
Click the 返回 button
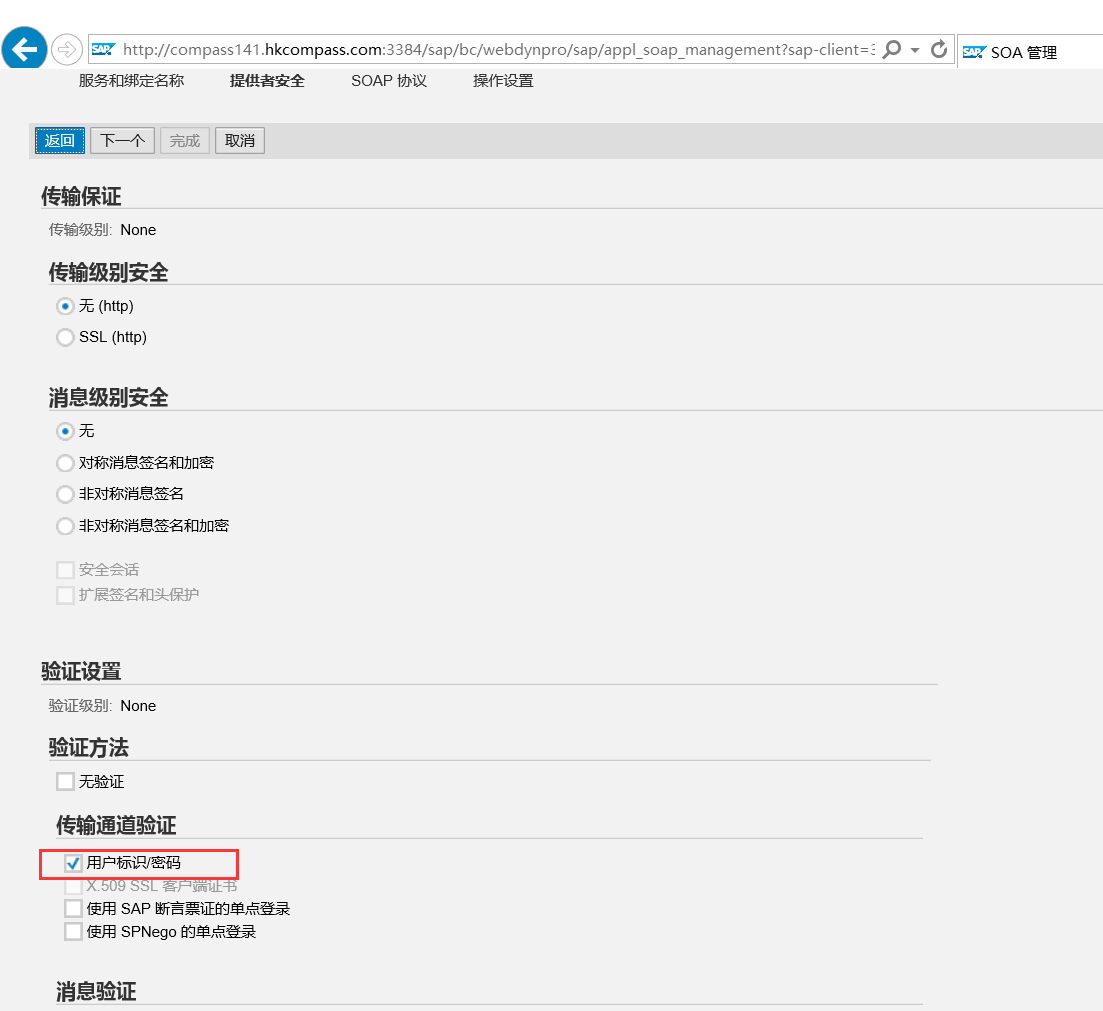click(60, 141)
